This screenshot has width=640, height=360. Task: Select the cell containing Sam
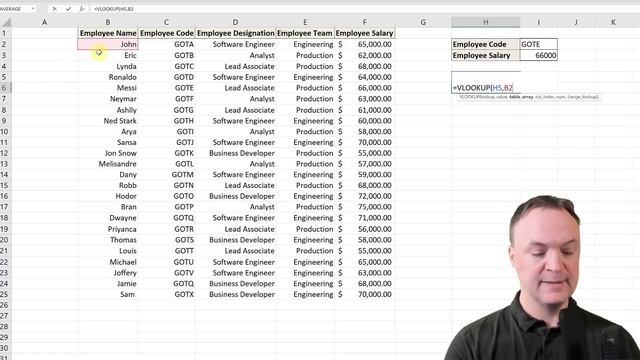(108, 294)
